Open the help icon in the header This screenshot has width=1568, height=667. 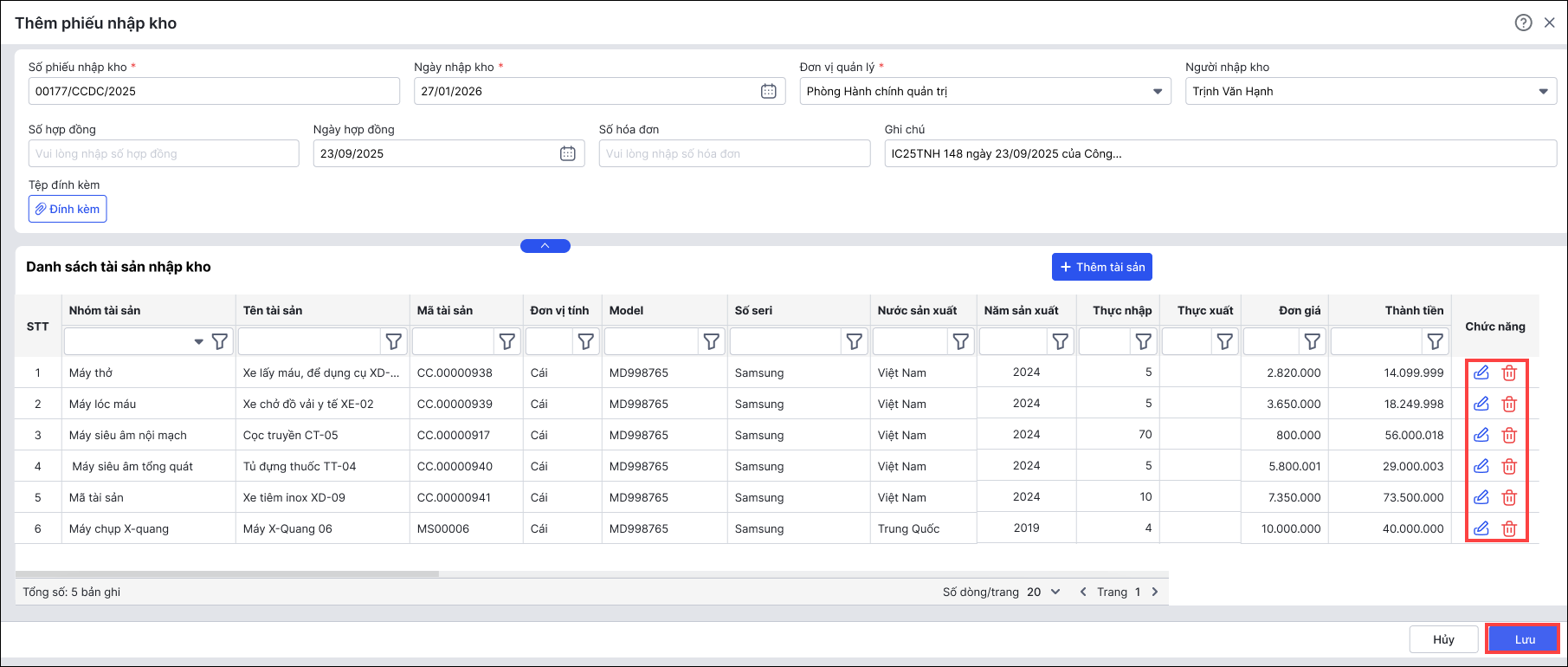[1523, 23]
